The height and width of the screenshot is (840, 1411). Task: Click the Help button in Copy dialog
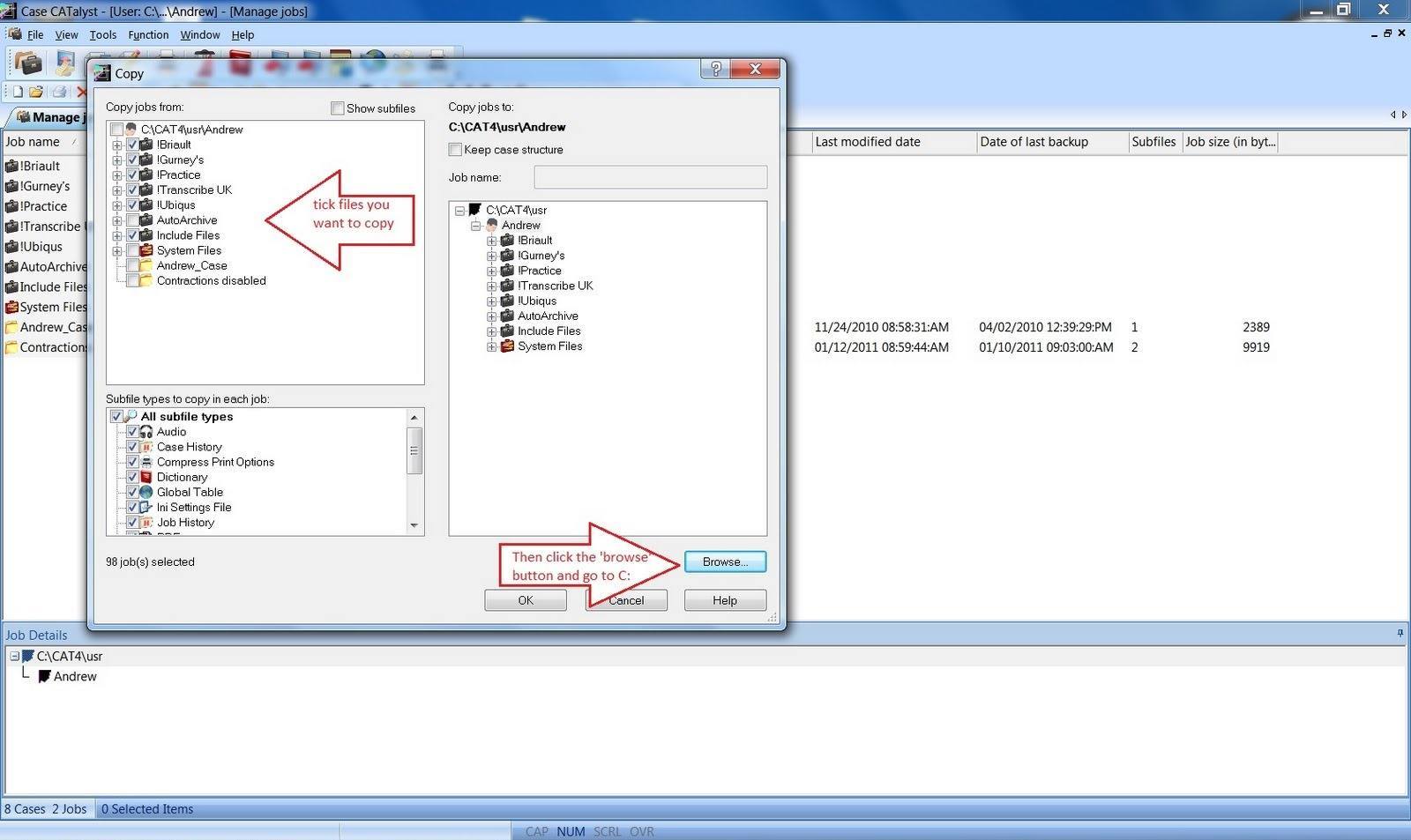pyautogui.click(x=725, y=600)
